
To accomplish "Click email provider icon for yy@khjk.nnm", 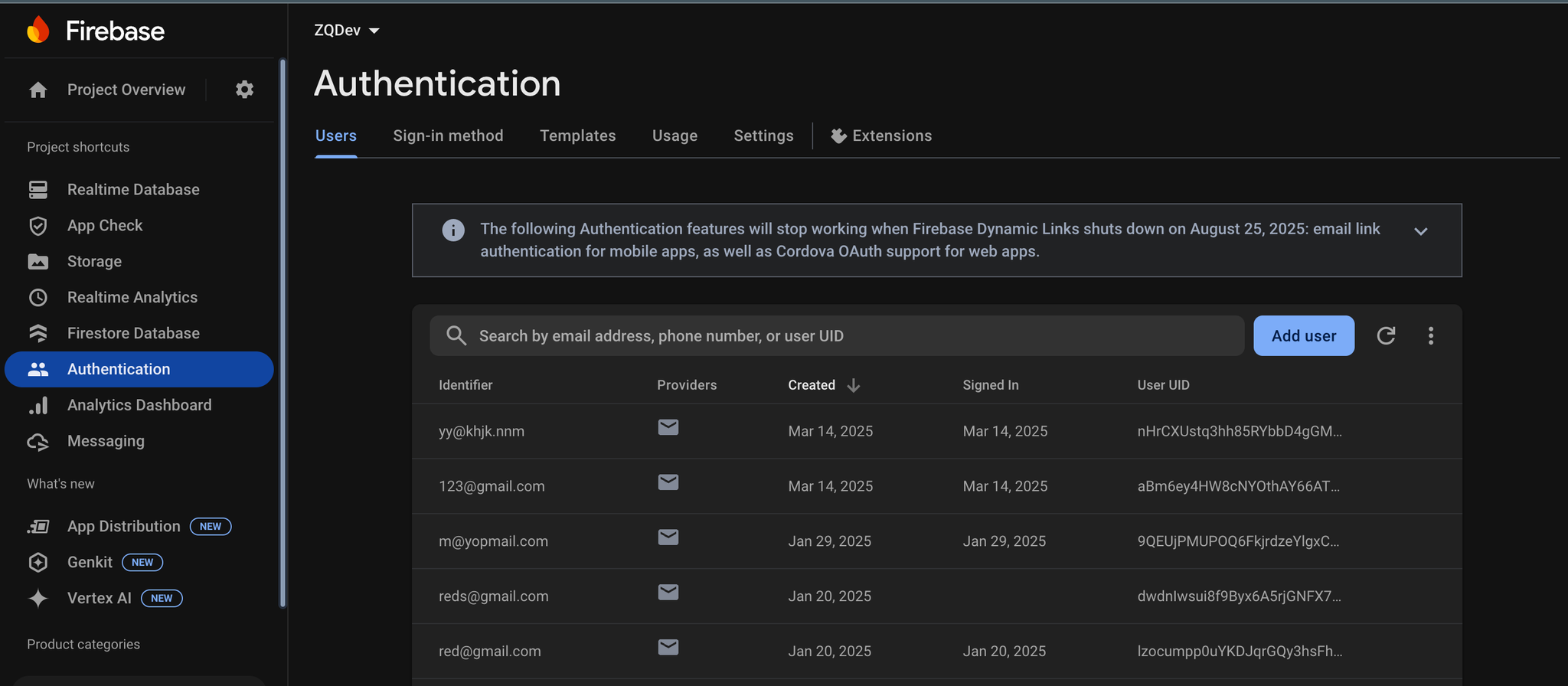I will 668,427.
